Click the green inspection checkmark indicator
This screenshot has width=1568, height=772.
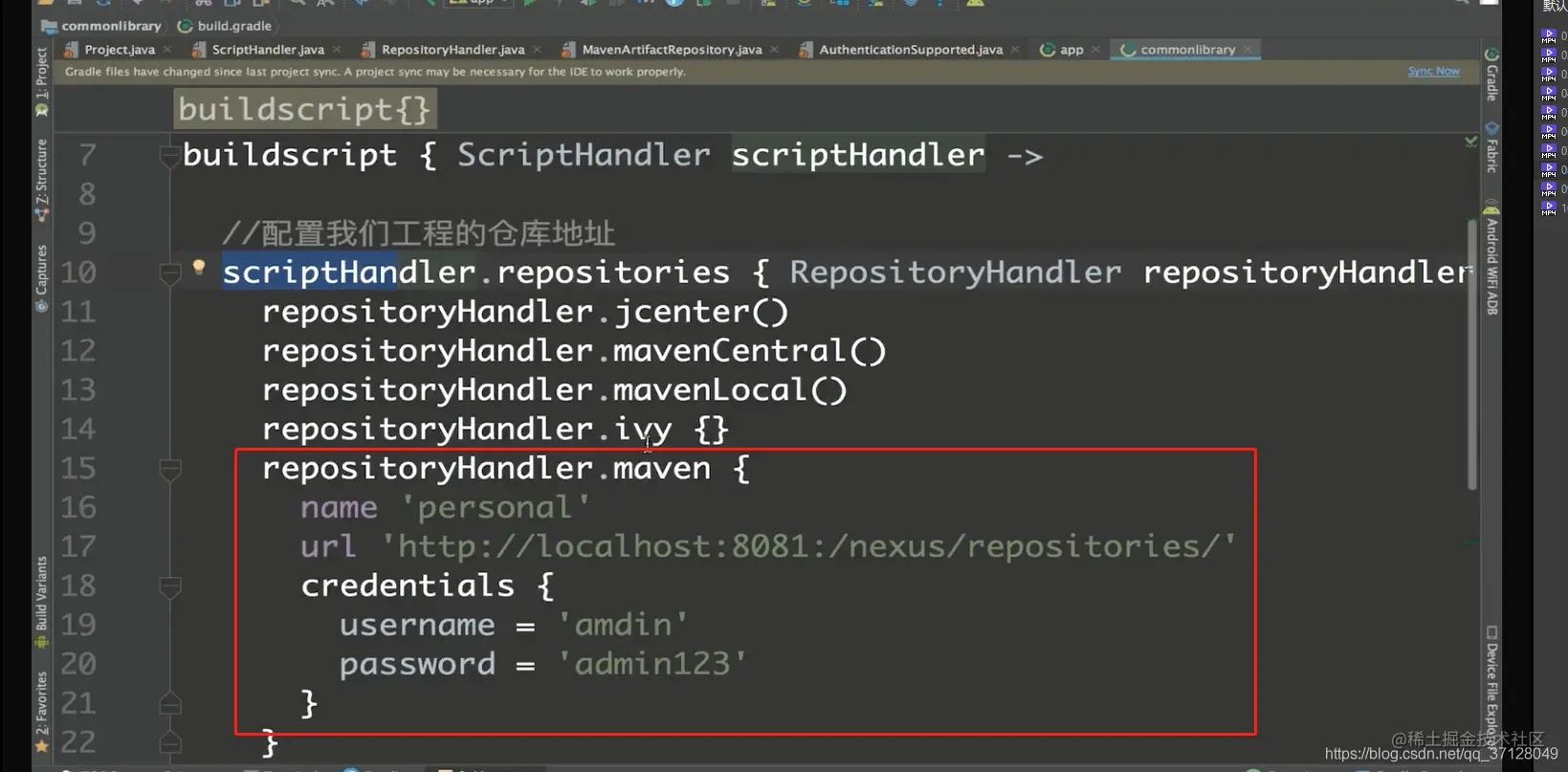[1470, 142]
